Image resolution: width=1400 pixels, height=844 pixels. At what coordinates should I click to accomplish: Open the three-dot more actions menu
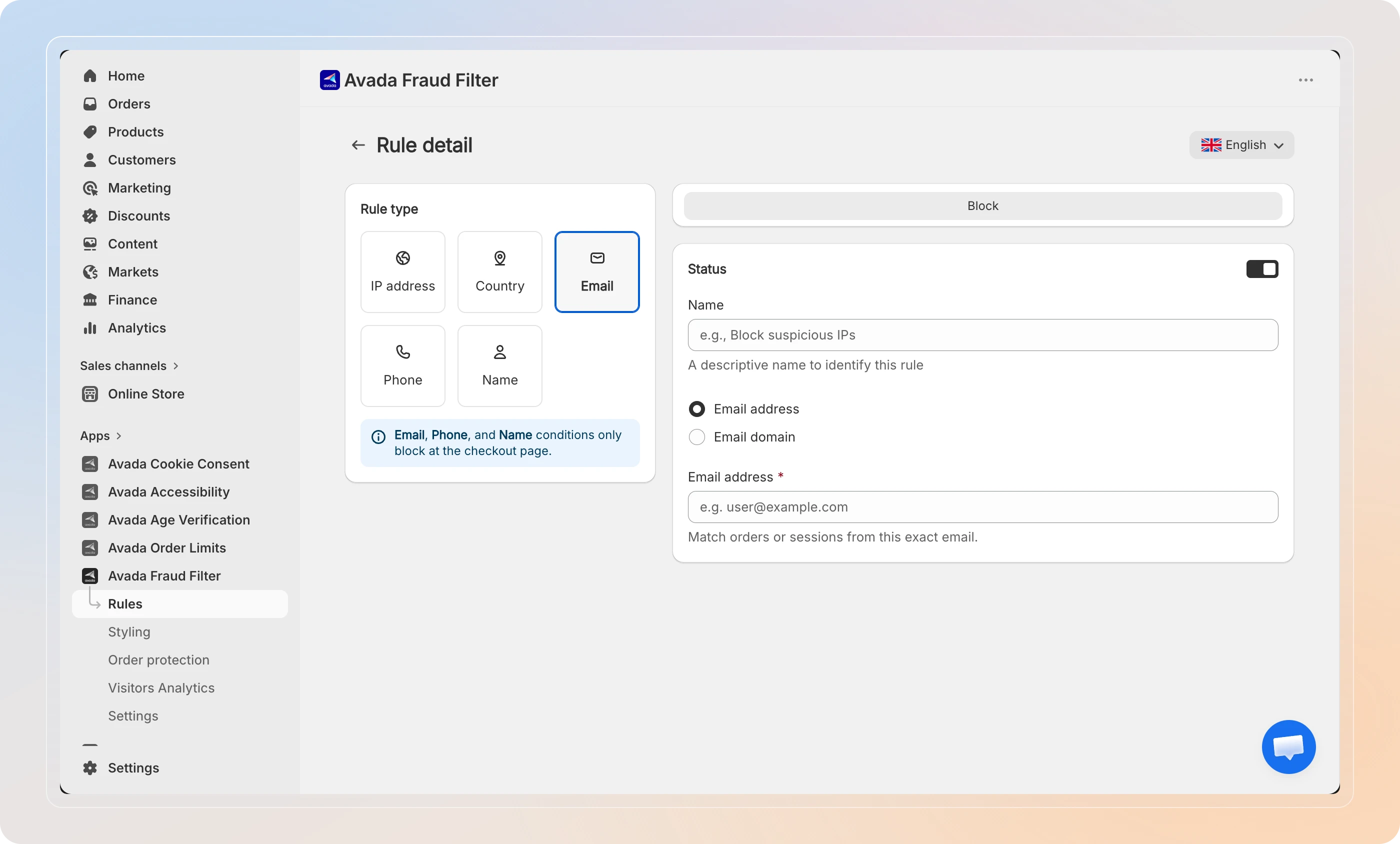click(1305, 80)
